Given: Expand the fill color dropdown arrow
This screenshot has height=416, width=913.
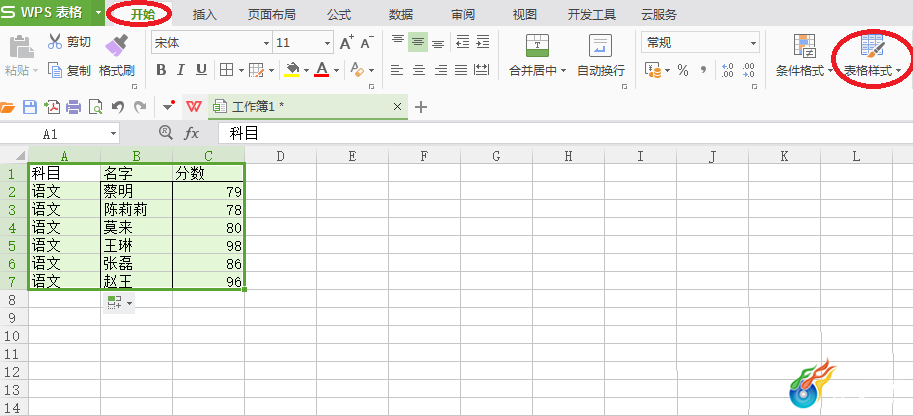Looking at the screenshot, I should click(x=307, y=71).
